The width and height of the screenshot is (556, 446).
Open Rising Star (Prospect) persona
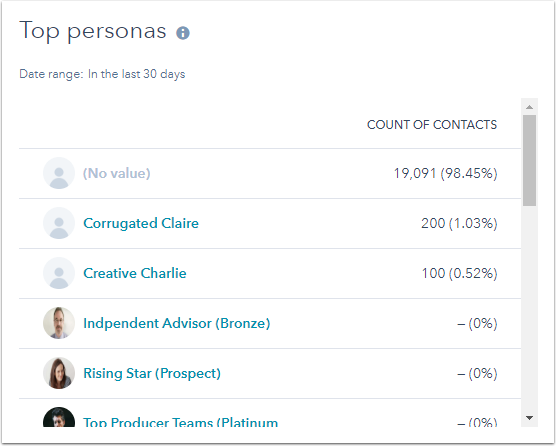click(x=152, y=373)
